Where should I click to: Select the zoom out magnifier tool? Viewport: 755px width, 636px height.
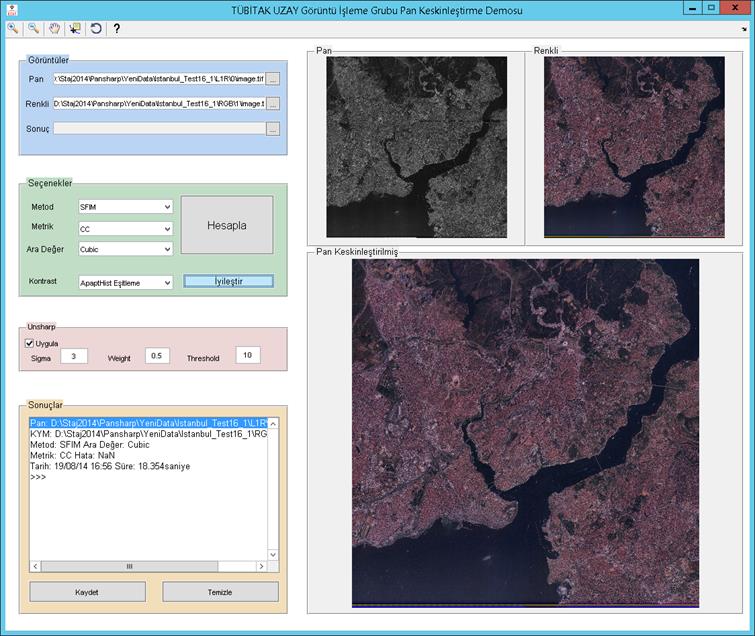tap(33, 28)
